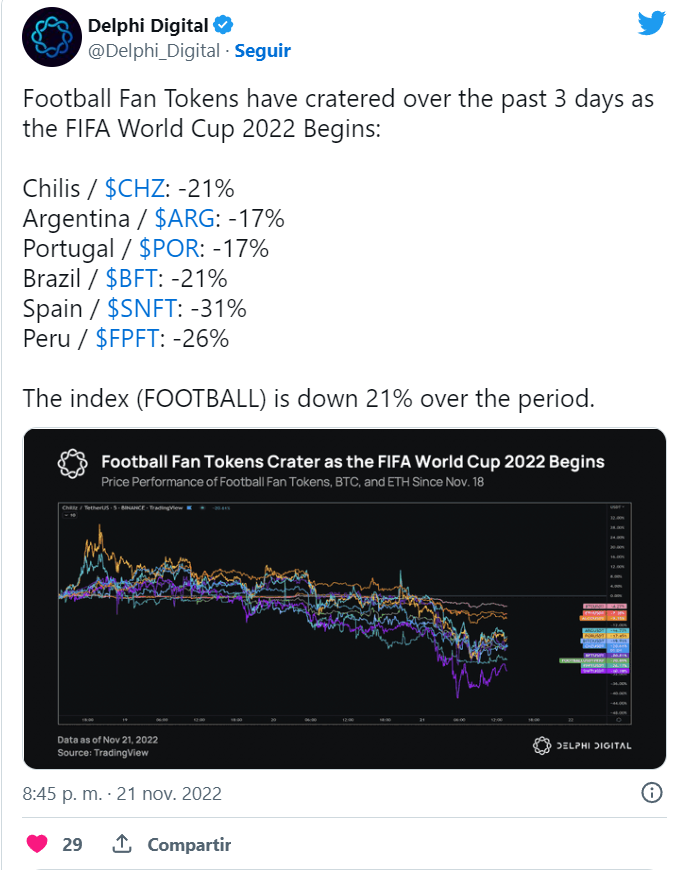Follow the account via Seguir link
Image resolution: width=687 pixels, height=870 pixels.
click(262, 50)
